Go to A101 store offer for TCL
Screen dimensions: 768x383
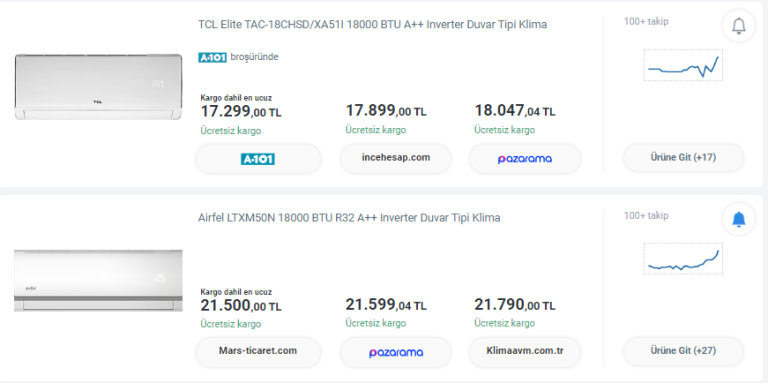click(258, 159)
